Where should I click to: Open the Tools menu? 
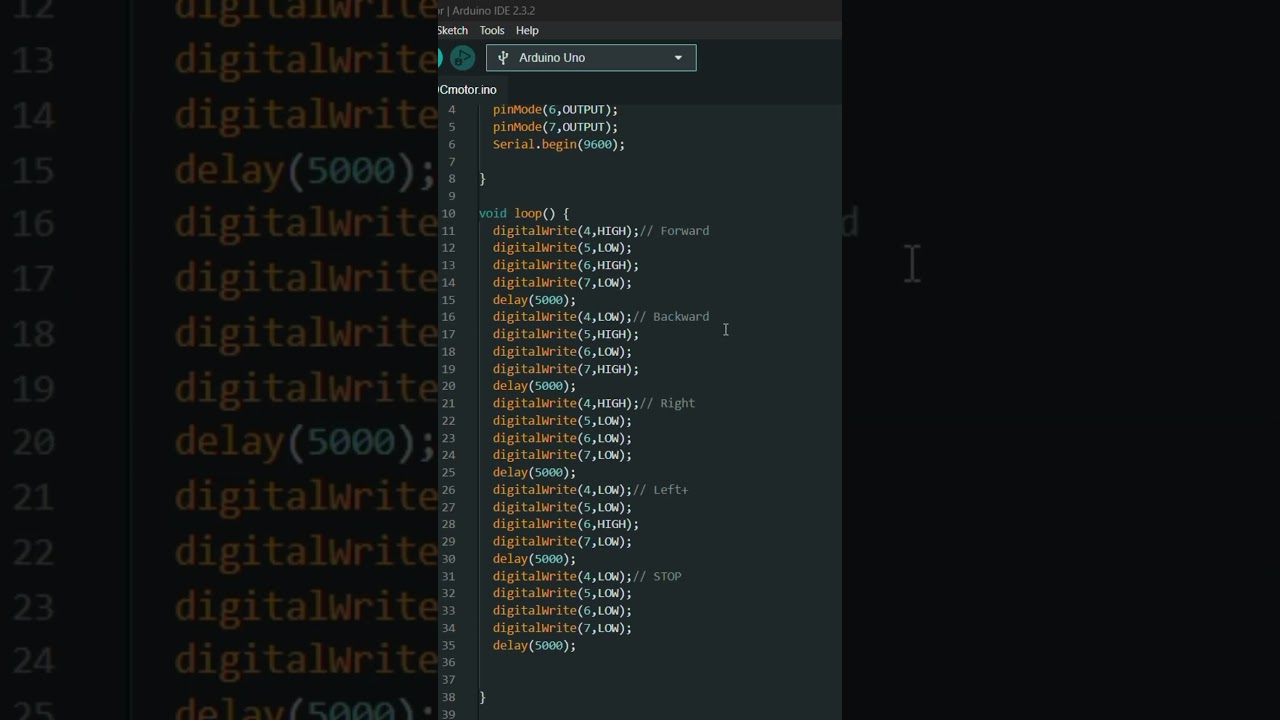491,30
